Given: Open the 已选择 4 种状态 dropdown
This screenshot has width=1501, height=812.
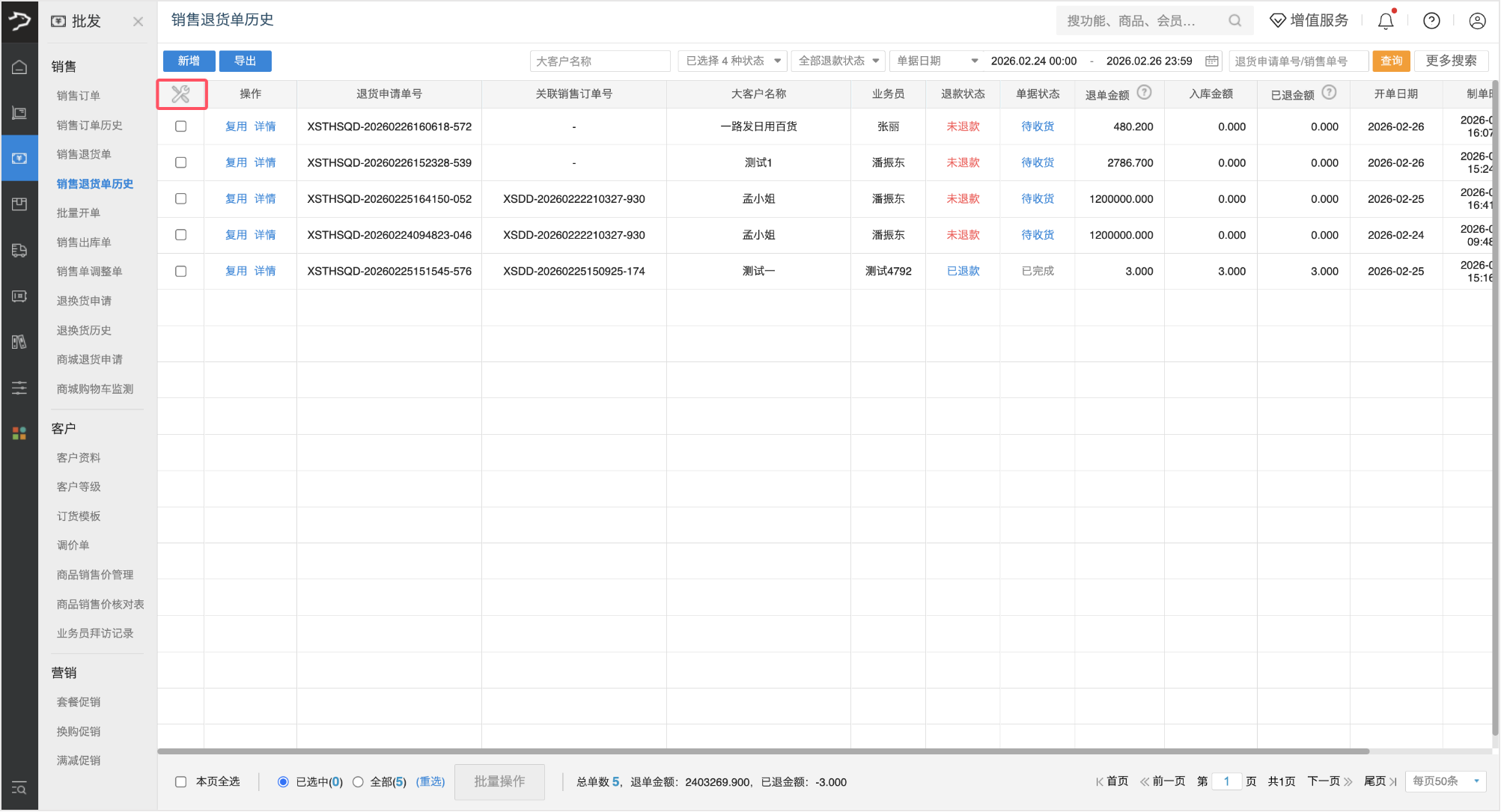Looking at the screenshot, I should (x=731, y=61).
